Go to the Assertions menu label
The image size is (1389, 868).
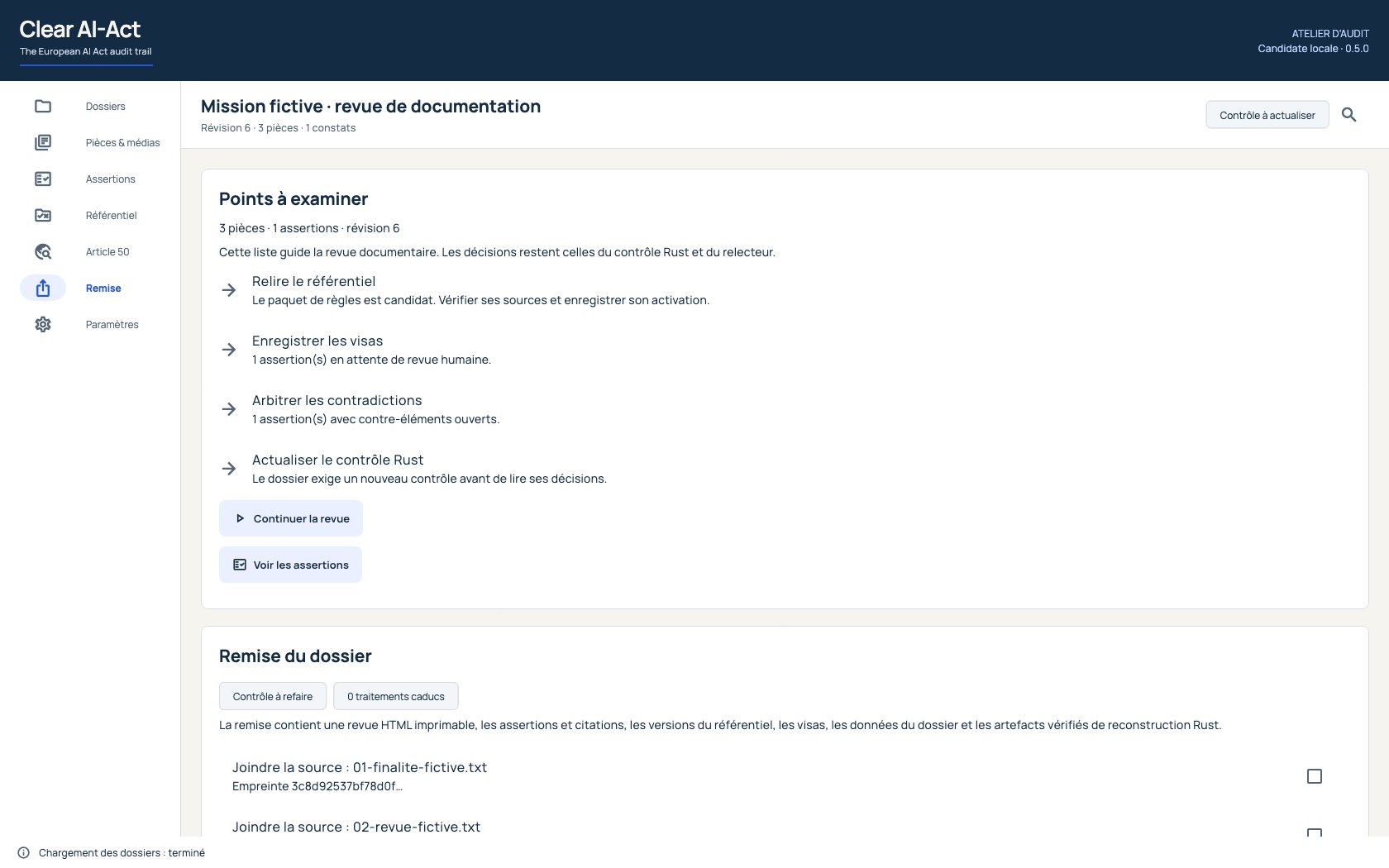coord(110,179)
